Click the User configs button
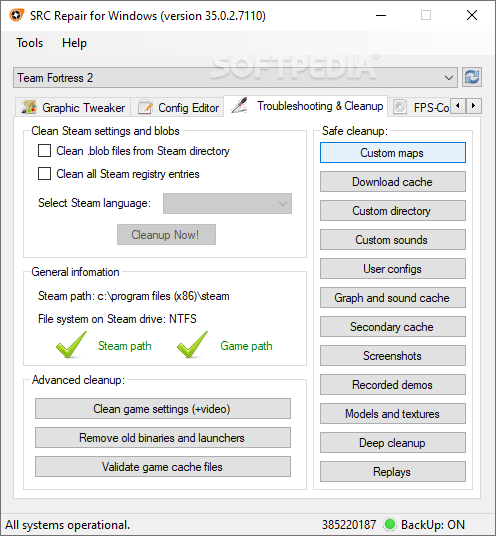This screenshot has width=496, height=536. [393, 269]
